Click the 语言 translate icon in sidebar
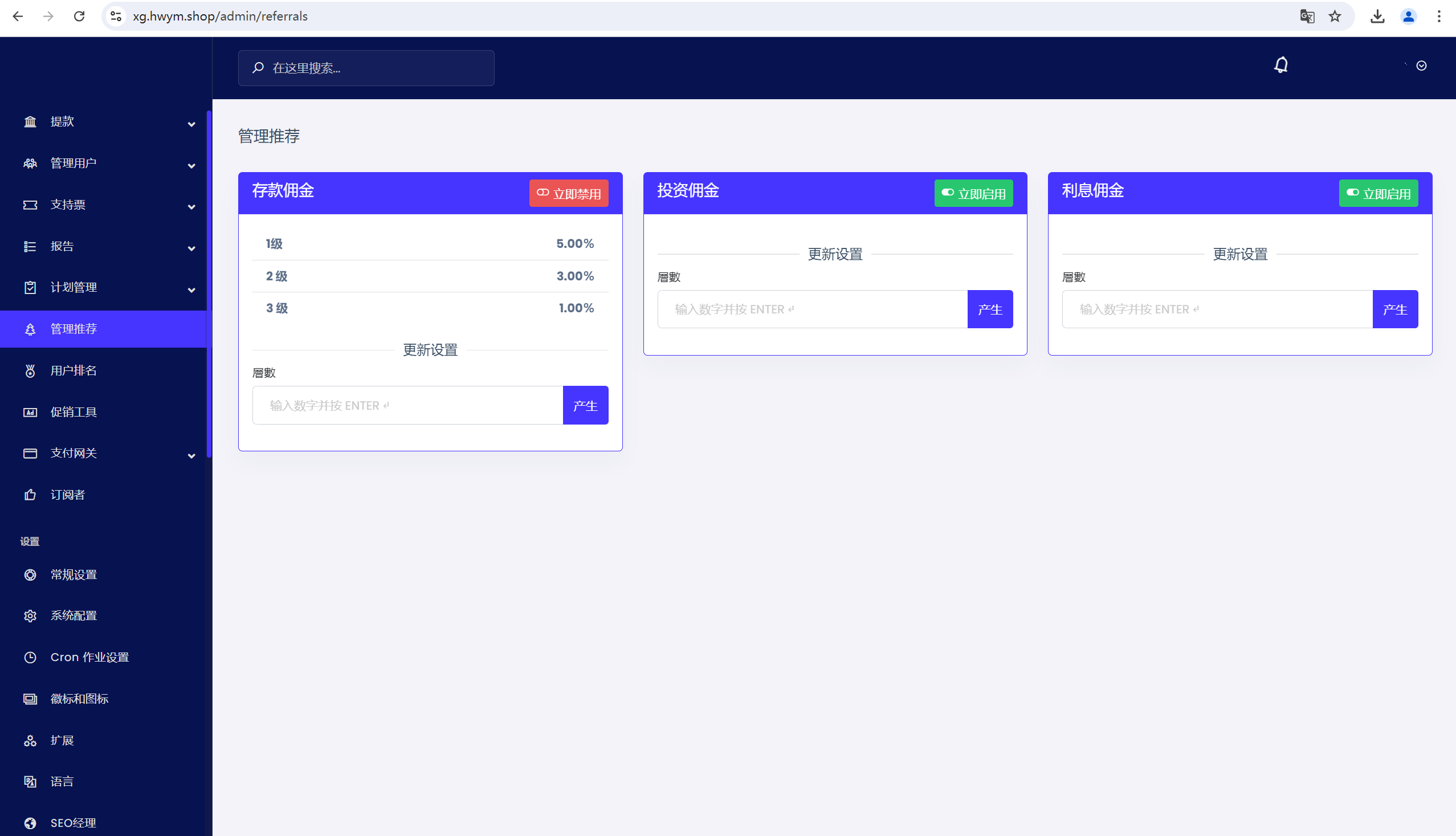 click(30, 782)
